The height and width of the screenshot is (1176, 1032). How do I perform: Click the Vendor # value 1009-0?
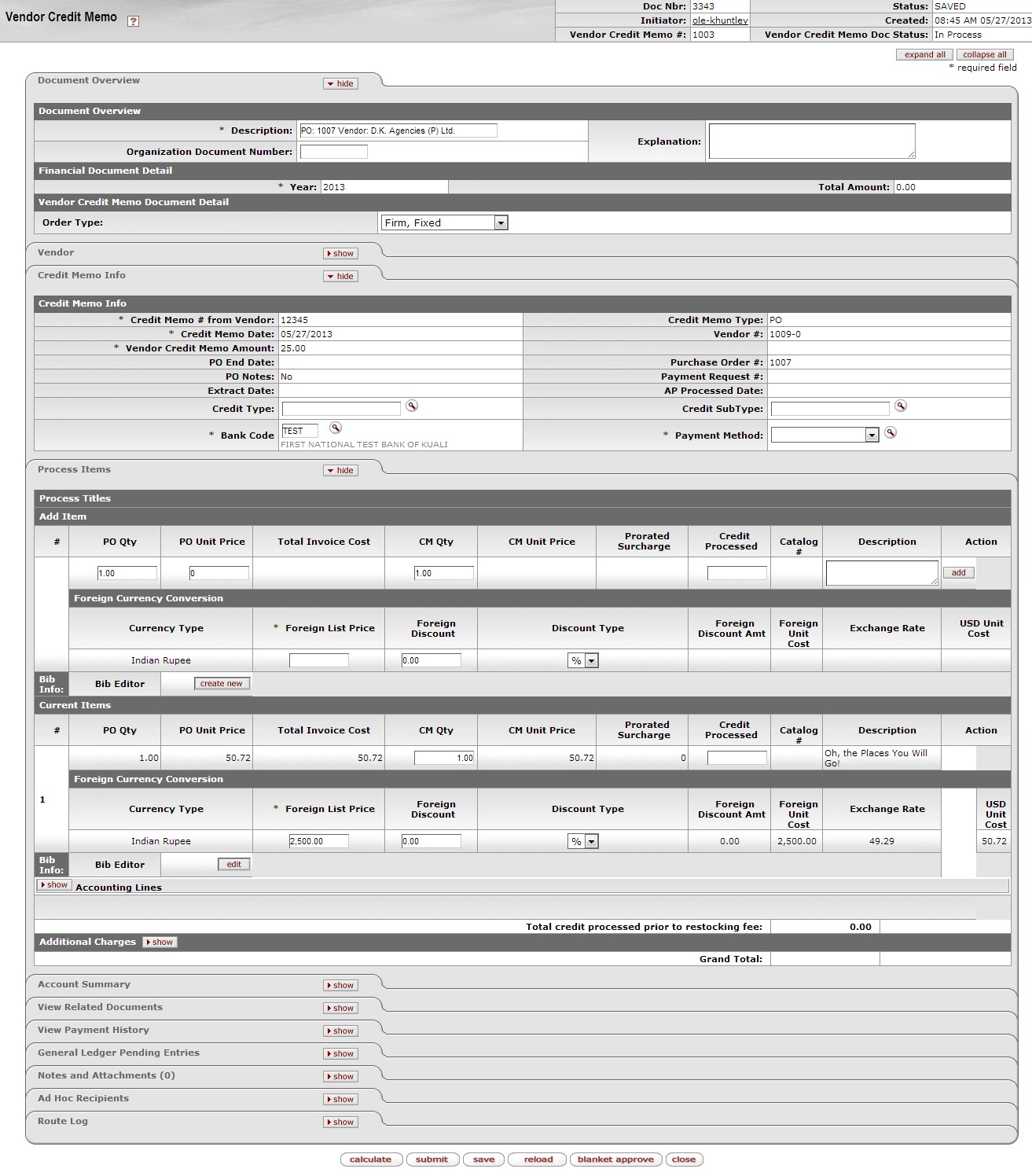click(785, 334)
